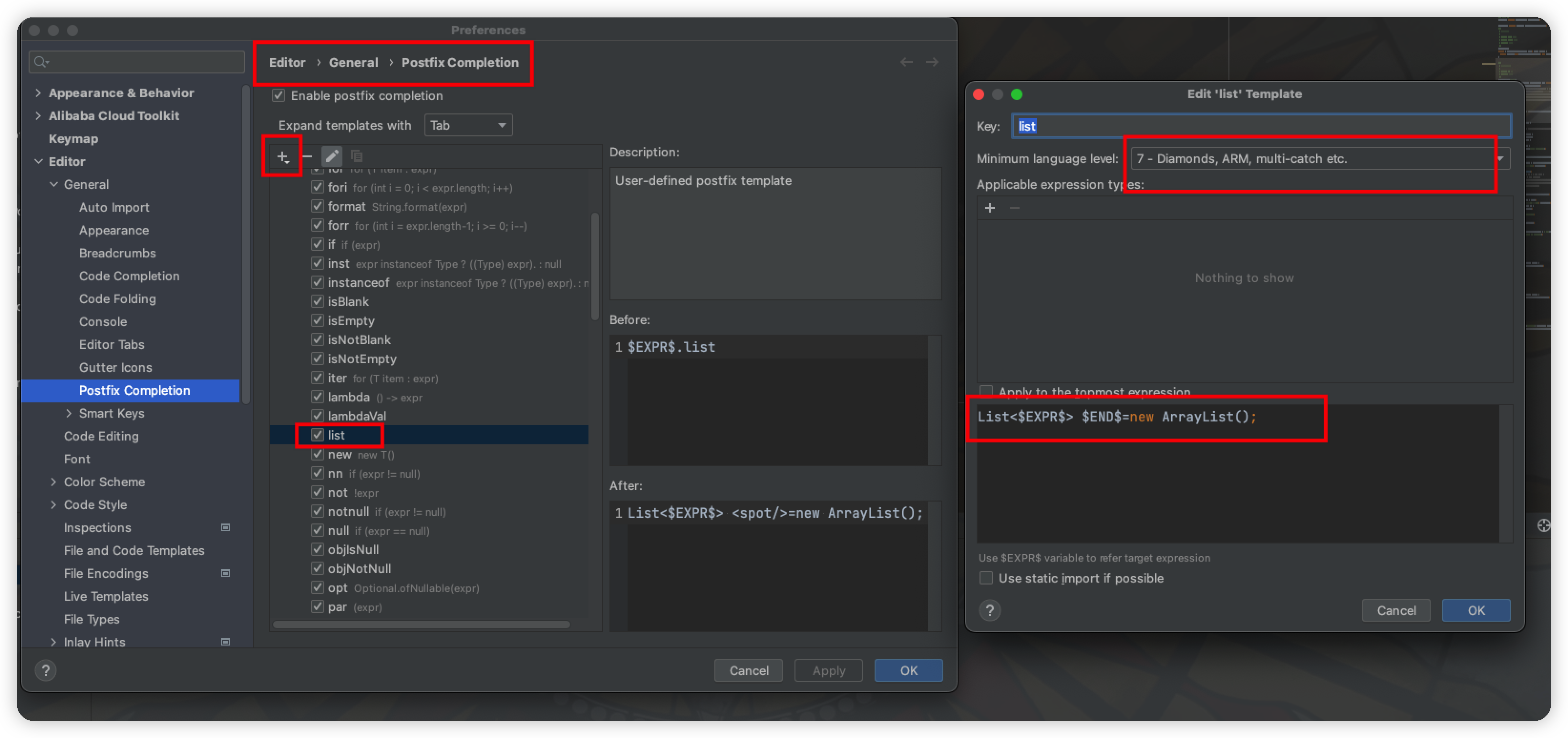Viewport: 1568px width, 738px height.
Task: Collapse the General tree node
Action: click(53, 184)
